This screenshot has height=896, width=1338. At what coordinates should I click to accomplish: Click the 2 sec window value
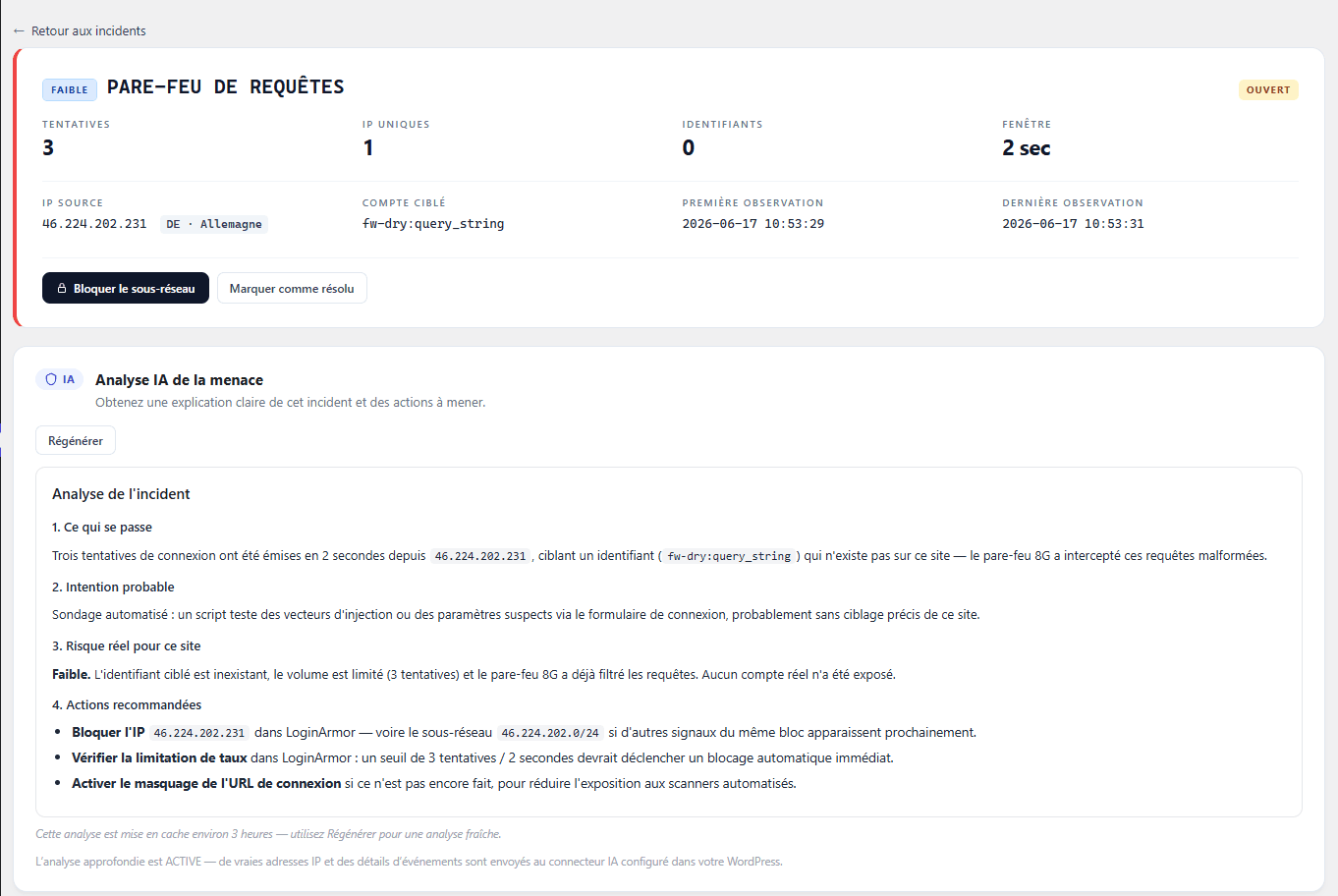[x=1027, y=147]
